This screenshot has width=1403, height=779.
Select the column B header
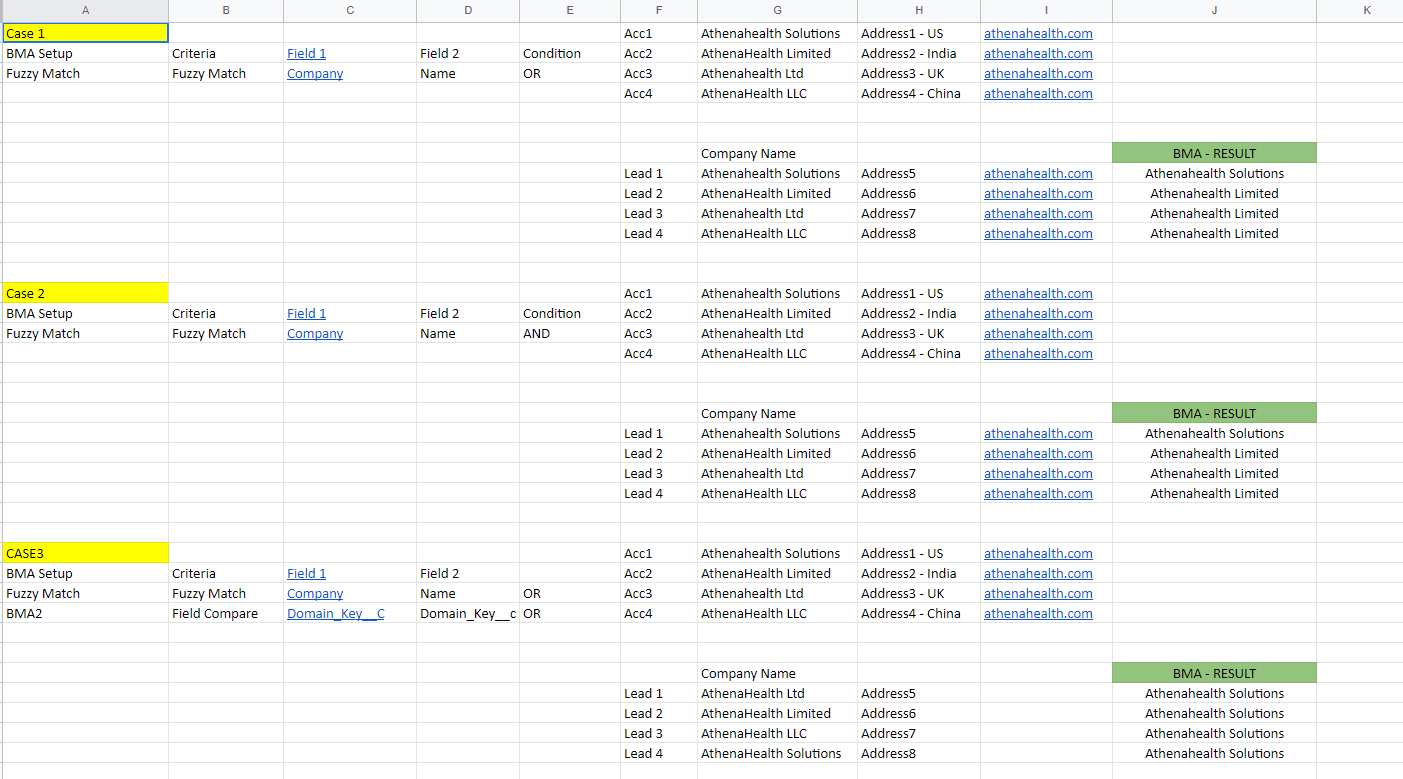[226, 10]
